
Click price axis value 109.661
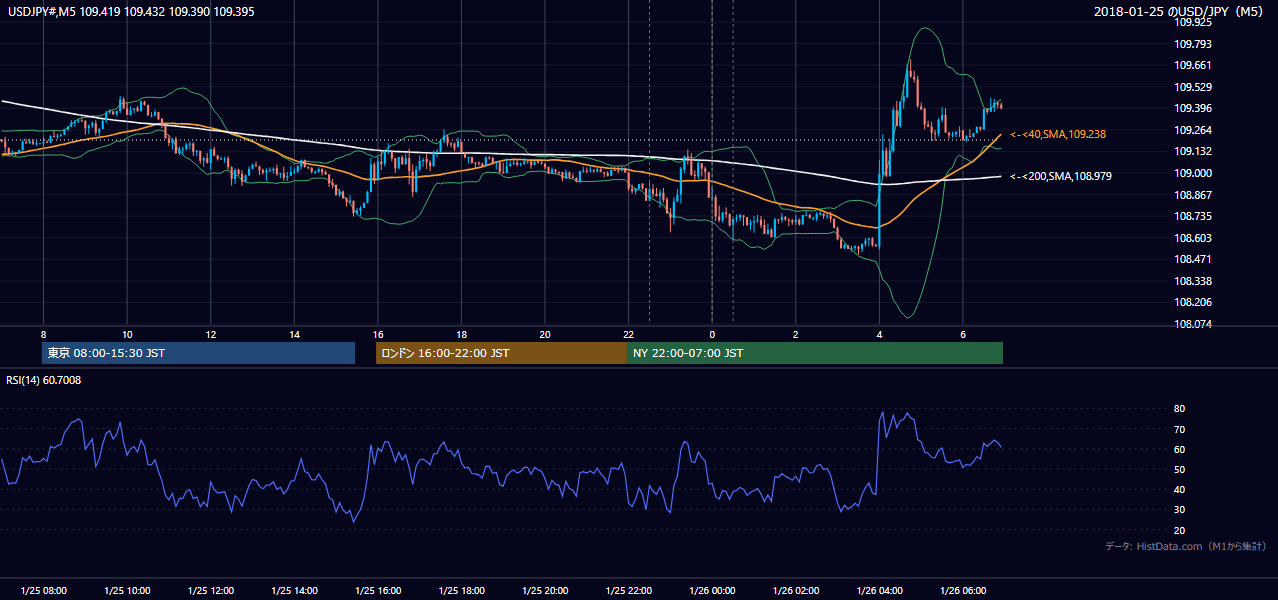[1192, 65]
